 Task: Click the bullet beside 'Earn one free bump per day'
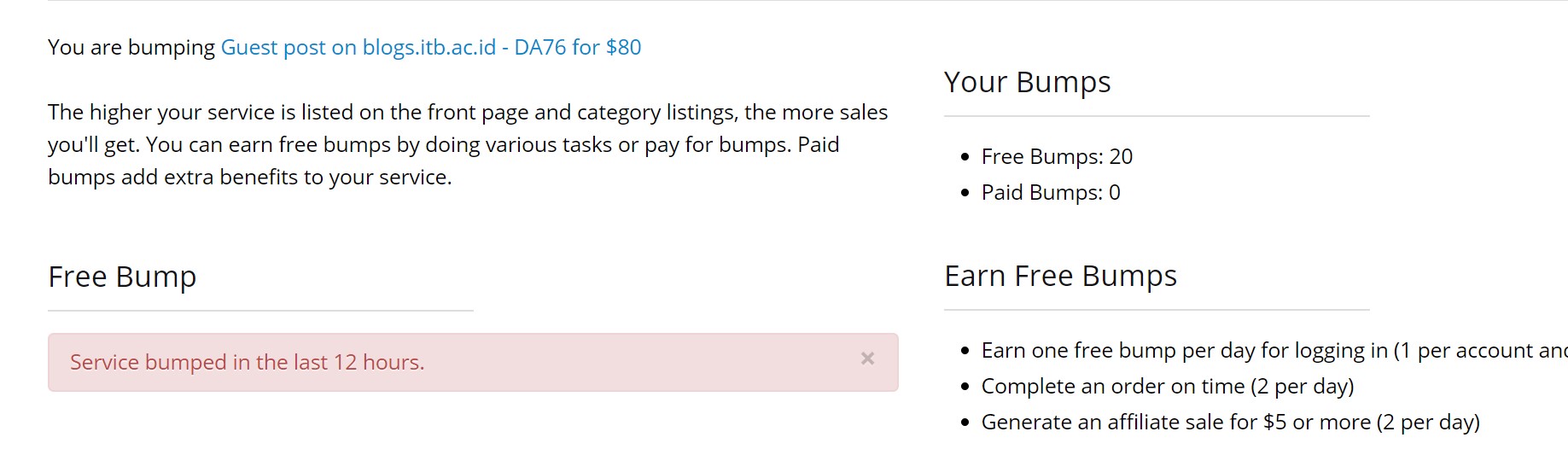965,351
